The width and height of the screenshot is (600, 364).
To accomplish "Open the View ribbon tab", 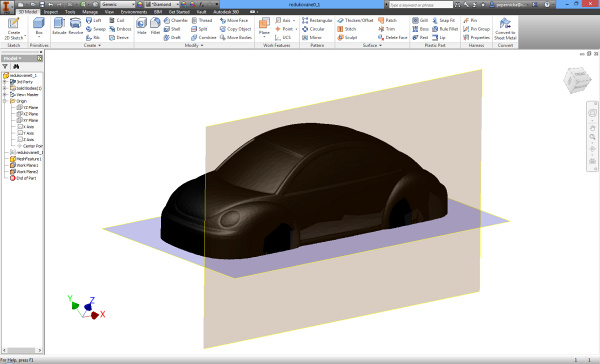I will coord(109,12).
